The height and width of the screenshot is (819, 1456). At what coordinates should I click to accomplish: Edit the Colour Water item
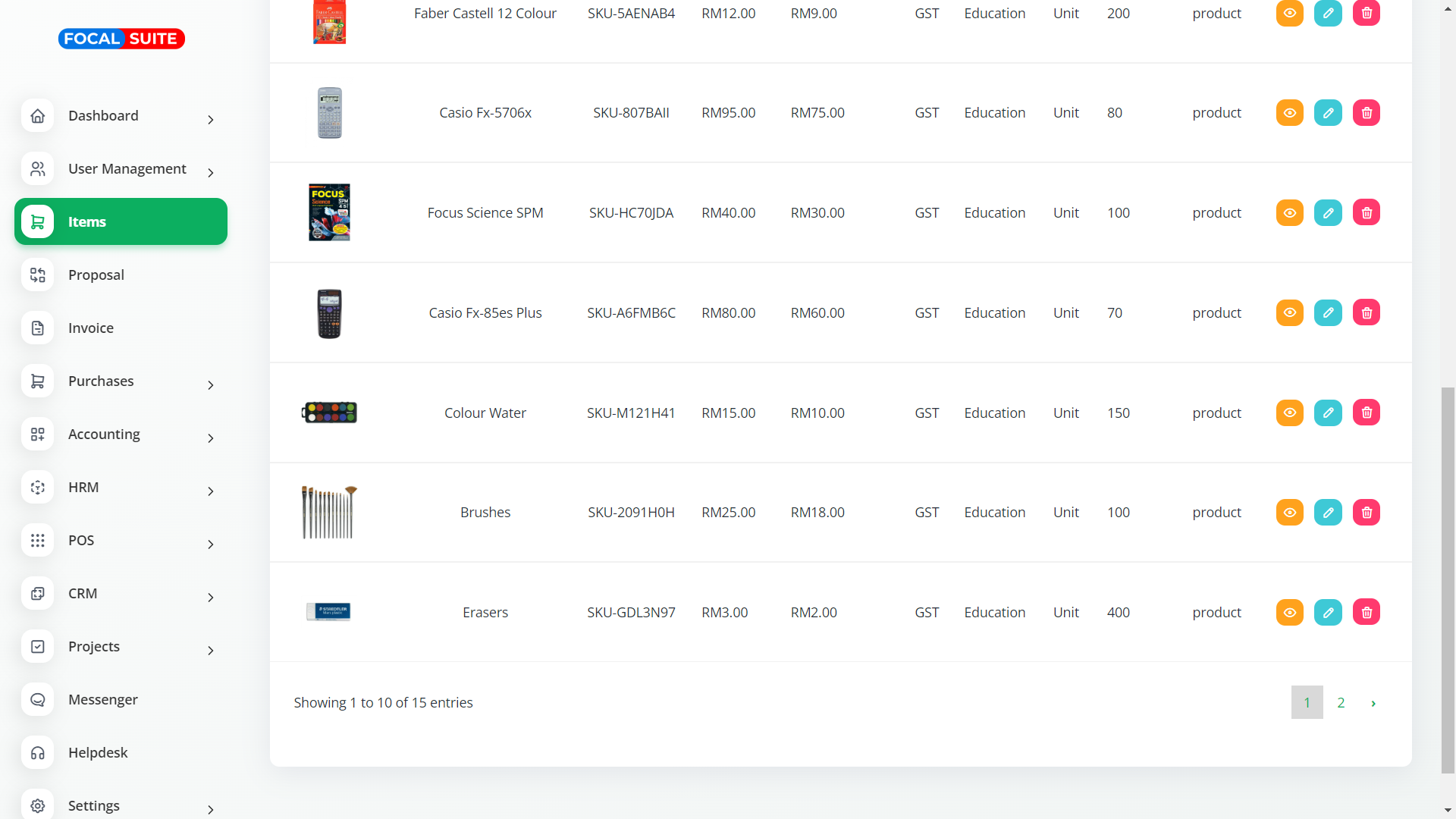pyautogui.click(x=1328, y=413)
